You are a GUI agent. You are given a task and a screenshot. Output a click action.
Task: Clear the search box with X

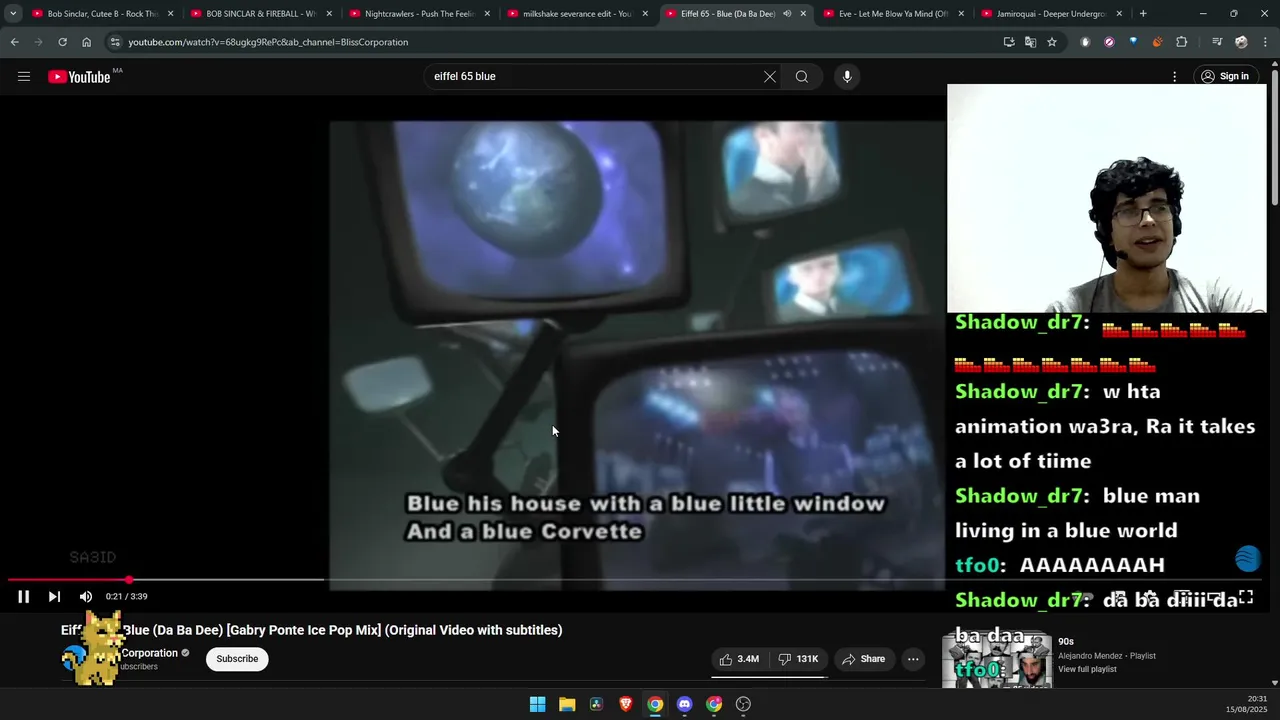point(770,76)
